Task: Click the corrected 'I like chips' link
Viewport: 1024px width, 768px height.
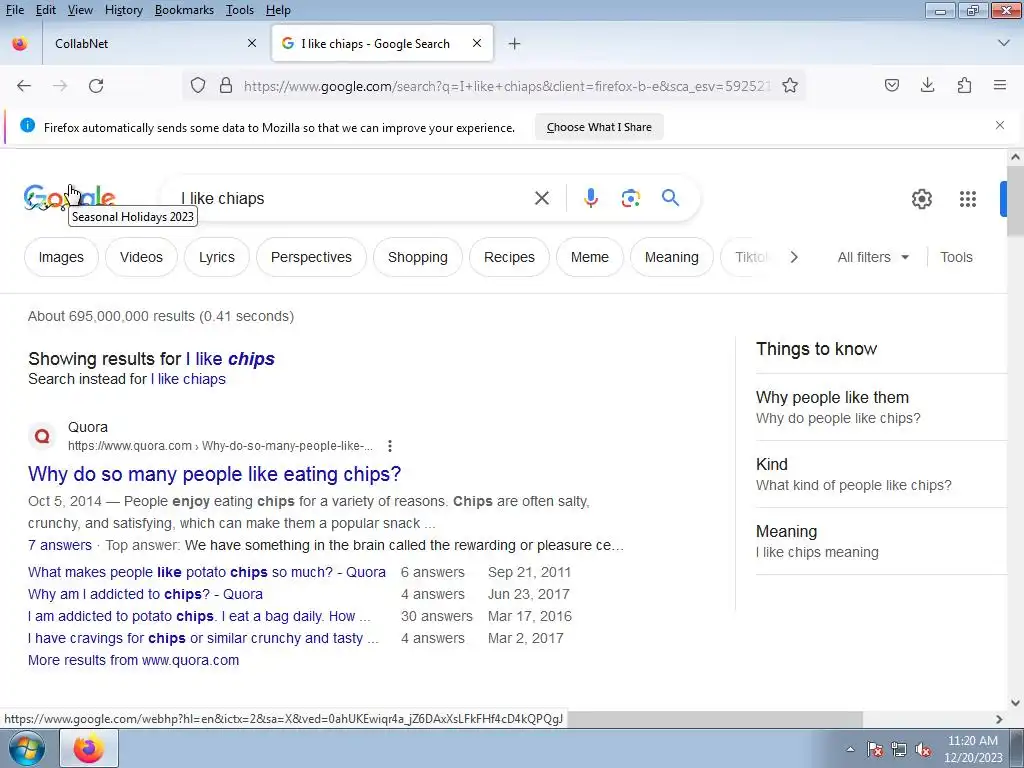Action: pos(231,359)
